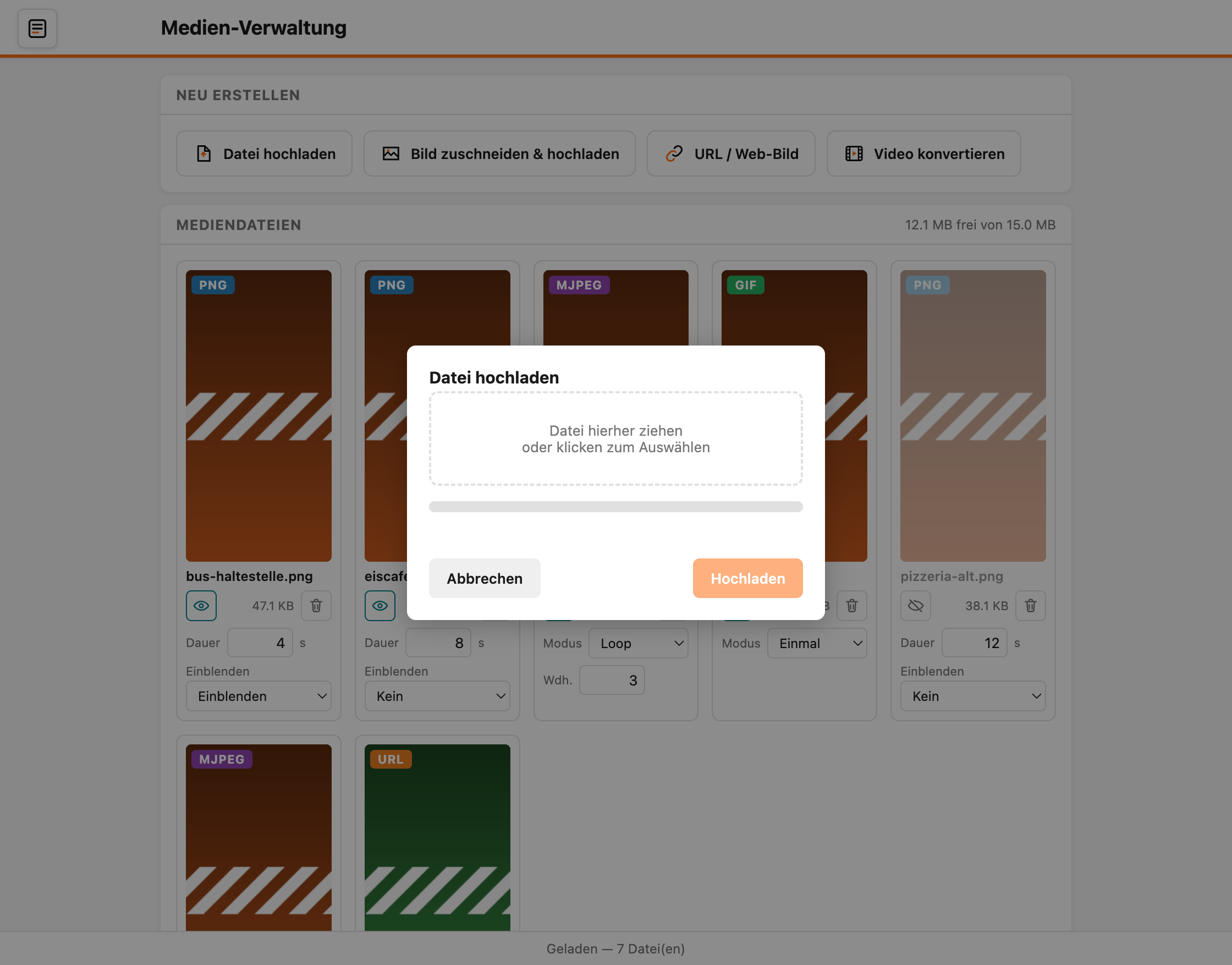Click the status text Geladen — 7 Datei(en)
Viewport: 1232px width, 965px height.
point(615,948)
